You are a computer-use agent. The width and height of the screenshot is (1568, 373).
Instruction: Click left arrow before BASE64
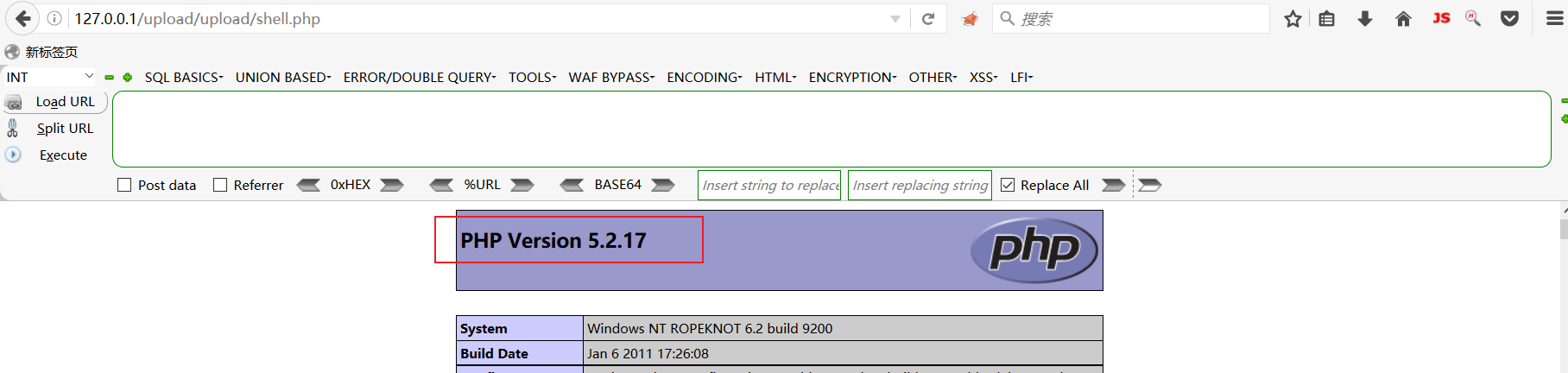click(x=572, y=185)
